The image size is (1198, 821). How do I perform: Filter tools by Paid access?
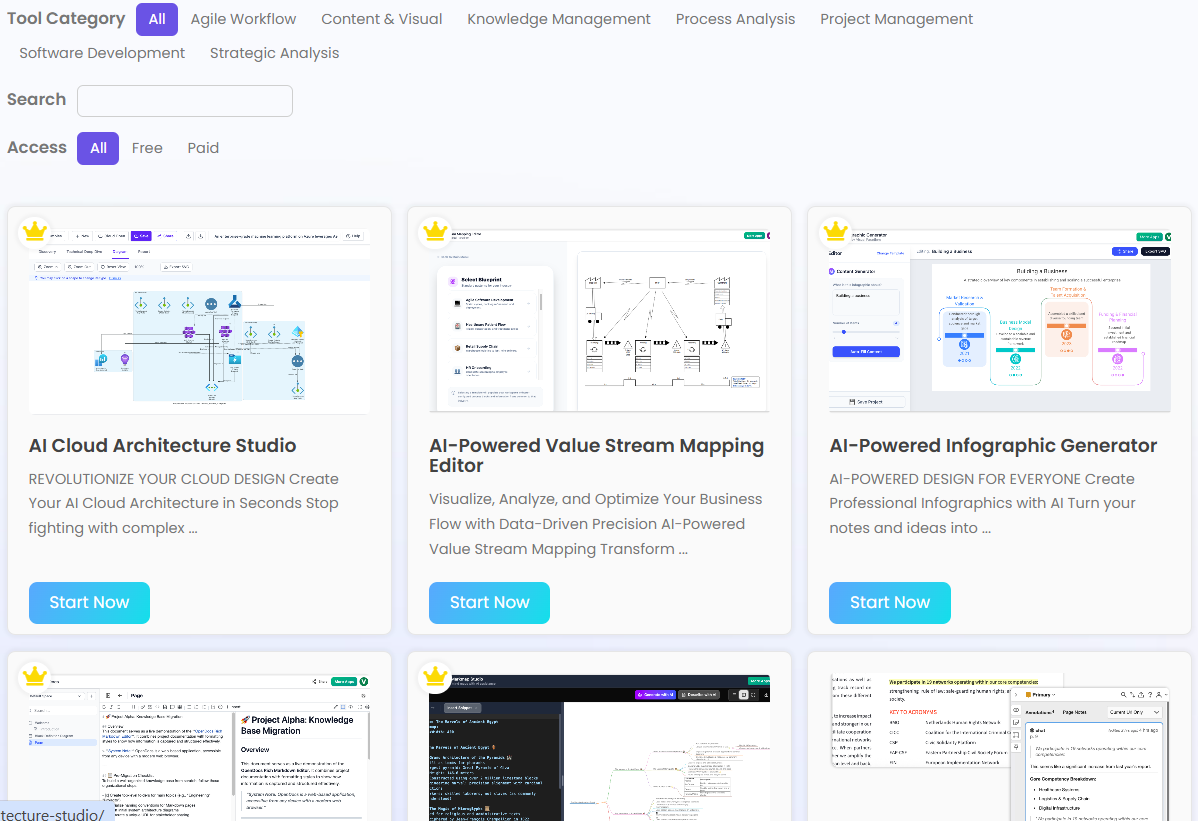[x=203, y=148]
